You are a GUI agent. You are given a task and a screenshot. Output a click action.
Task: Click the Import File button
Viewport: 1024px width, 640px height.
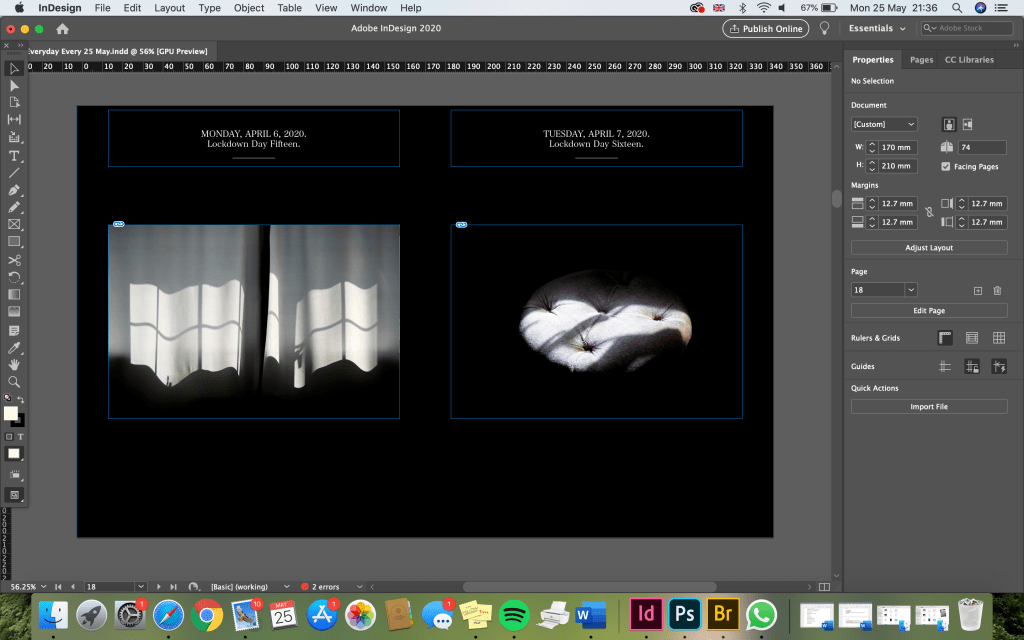tap(929, 407)
